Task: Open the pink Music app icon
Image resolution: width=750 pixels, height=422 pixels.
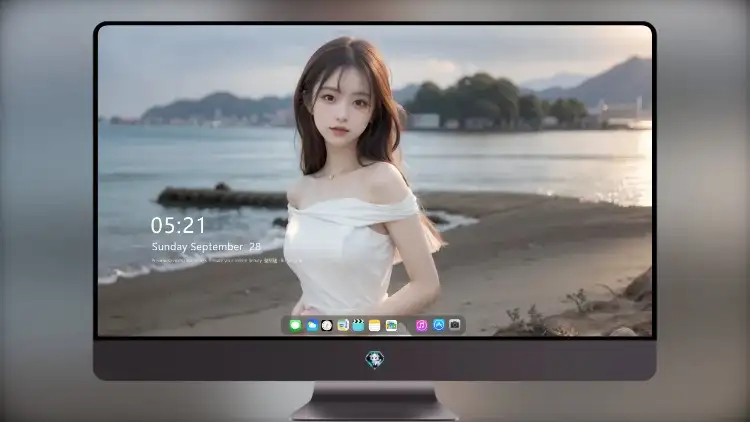Action: [421, 325]
